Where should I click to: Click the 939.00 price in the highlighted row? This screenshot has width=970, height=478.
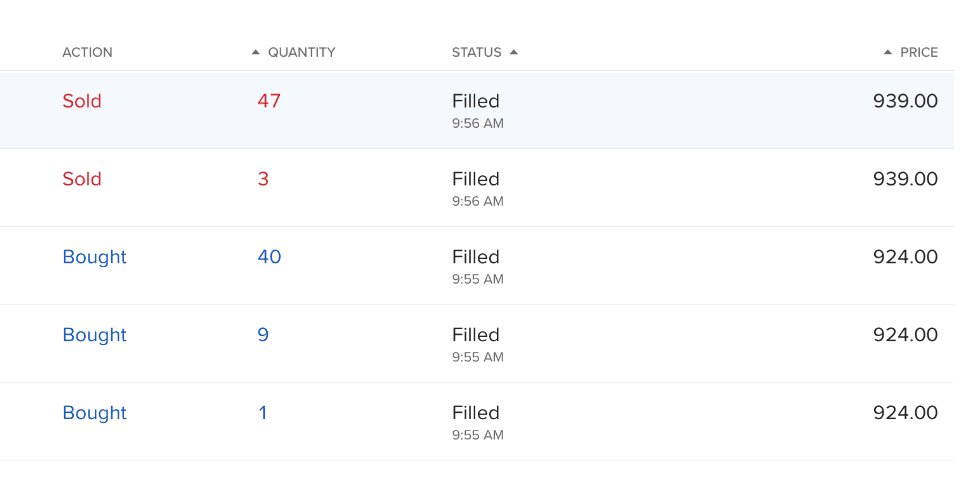pyautogui.click(x=905, y=101)
